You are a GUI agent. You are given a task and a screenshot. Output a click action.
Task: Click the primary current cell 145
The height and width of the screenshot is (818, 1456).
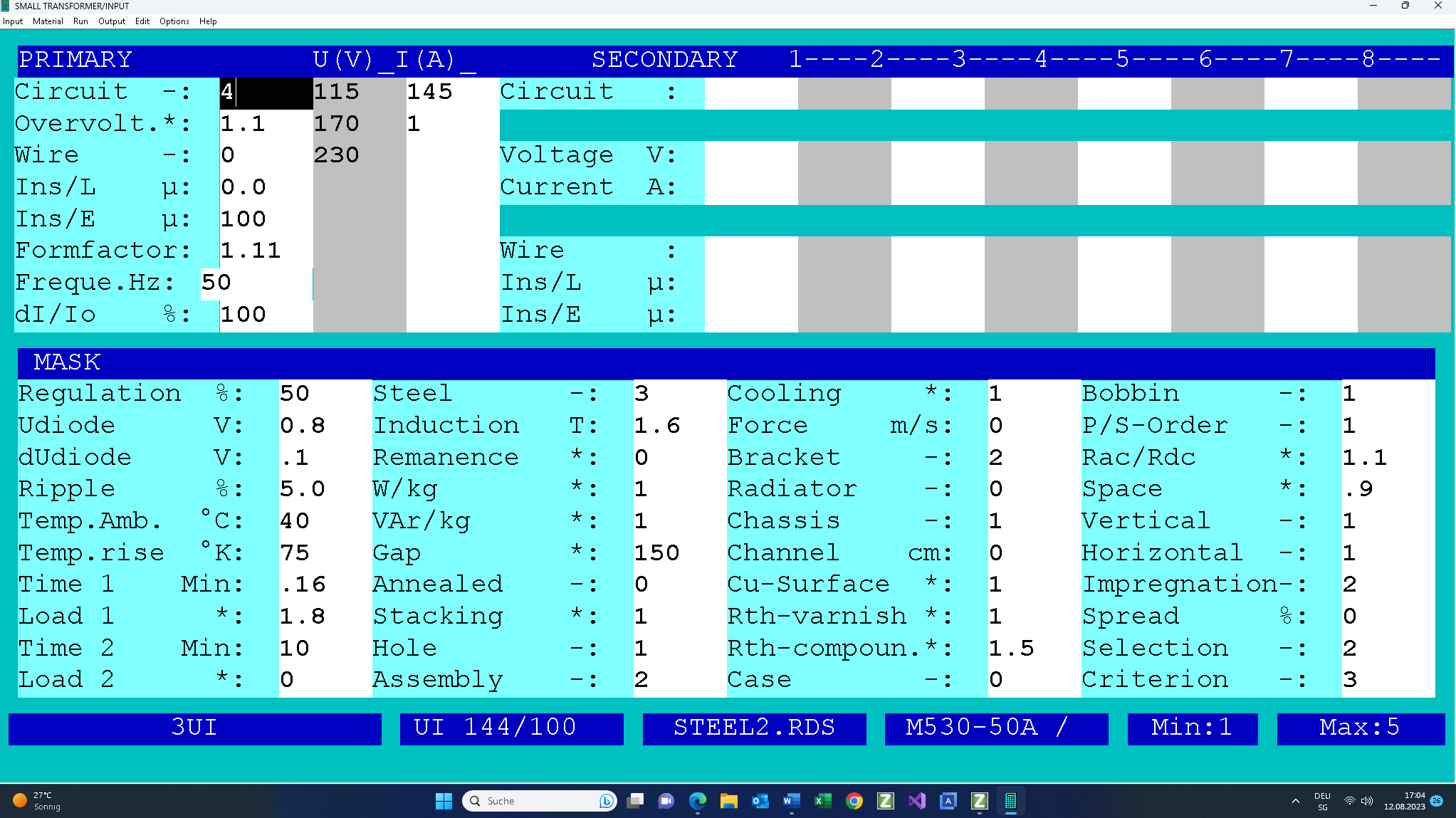click(453, 93)
